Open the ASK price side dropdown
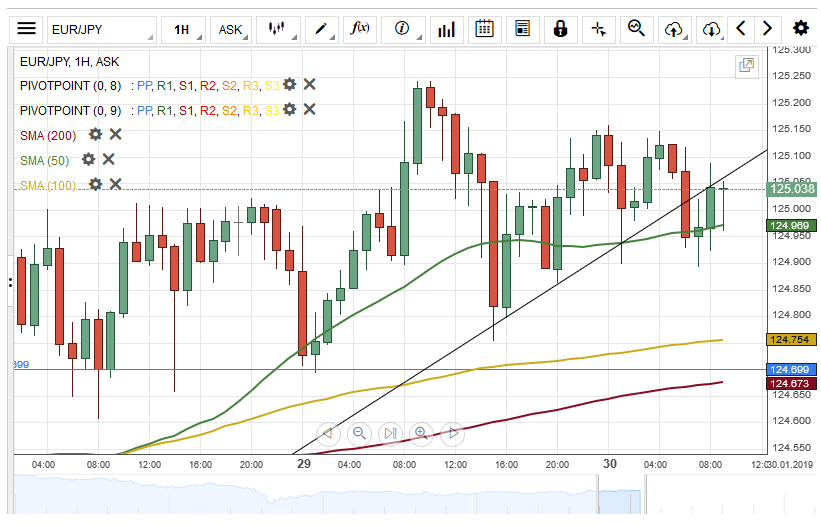Image resolution: width=821 pixels, height=525 pixels. pos(231,29)
